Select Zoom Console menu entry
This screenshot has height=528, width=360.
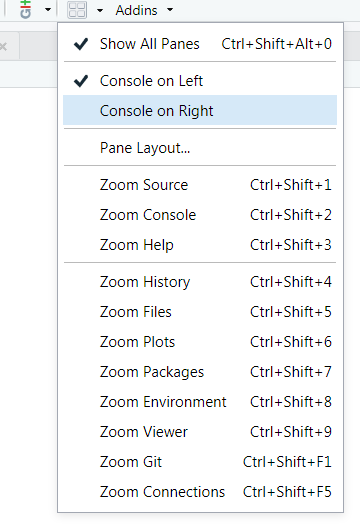coord(200,215)
